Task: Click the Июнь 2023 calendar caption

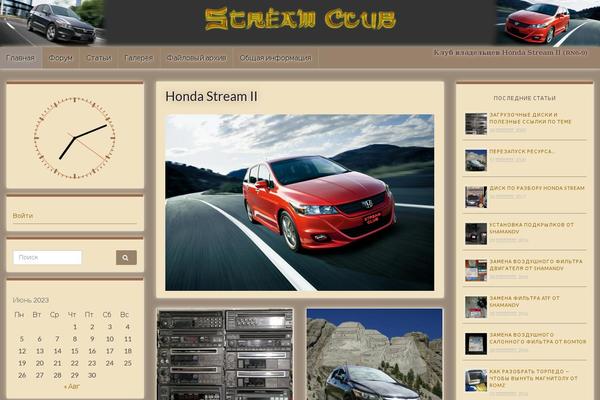Action: tap(31, 300)
